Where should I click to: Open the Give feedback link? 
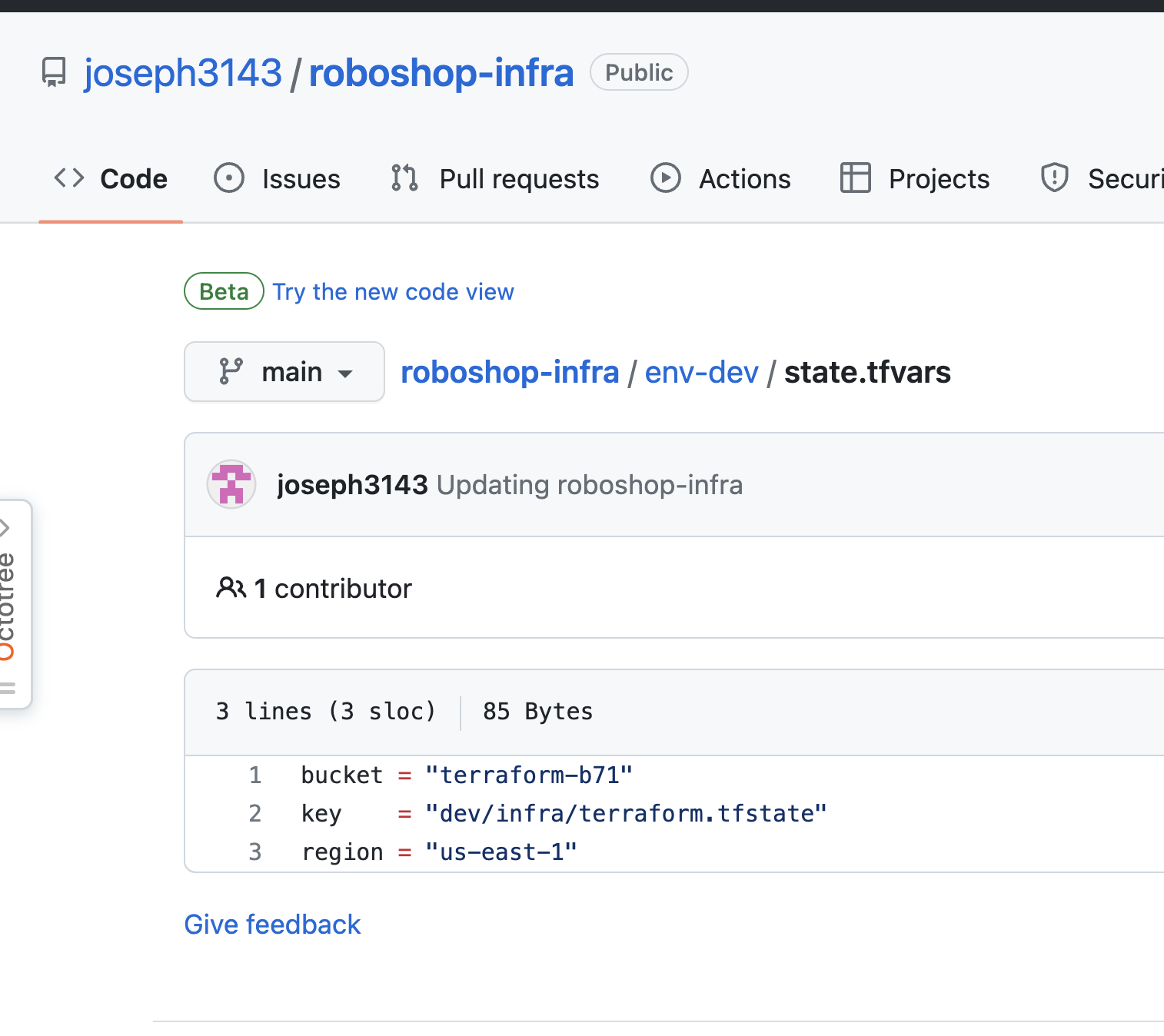(272, 924)
